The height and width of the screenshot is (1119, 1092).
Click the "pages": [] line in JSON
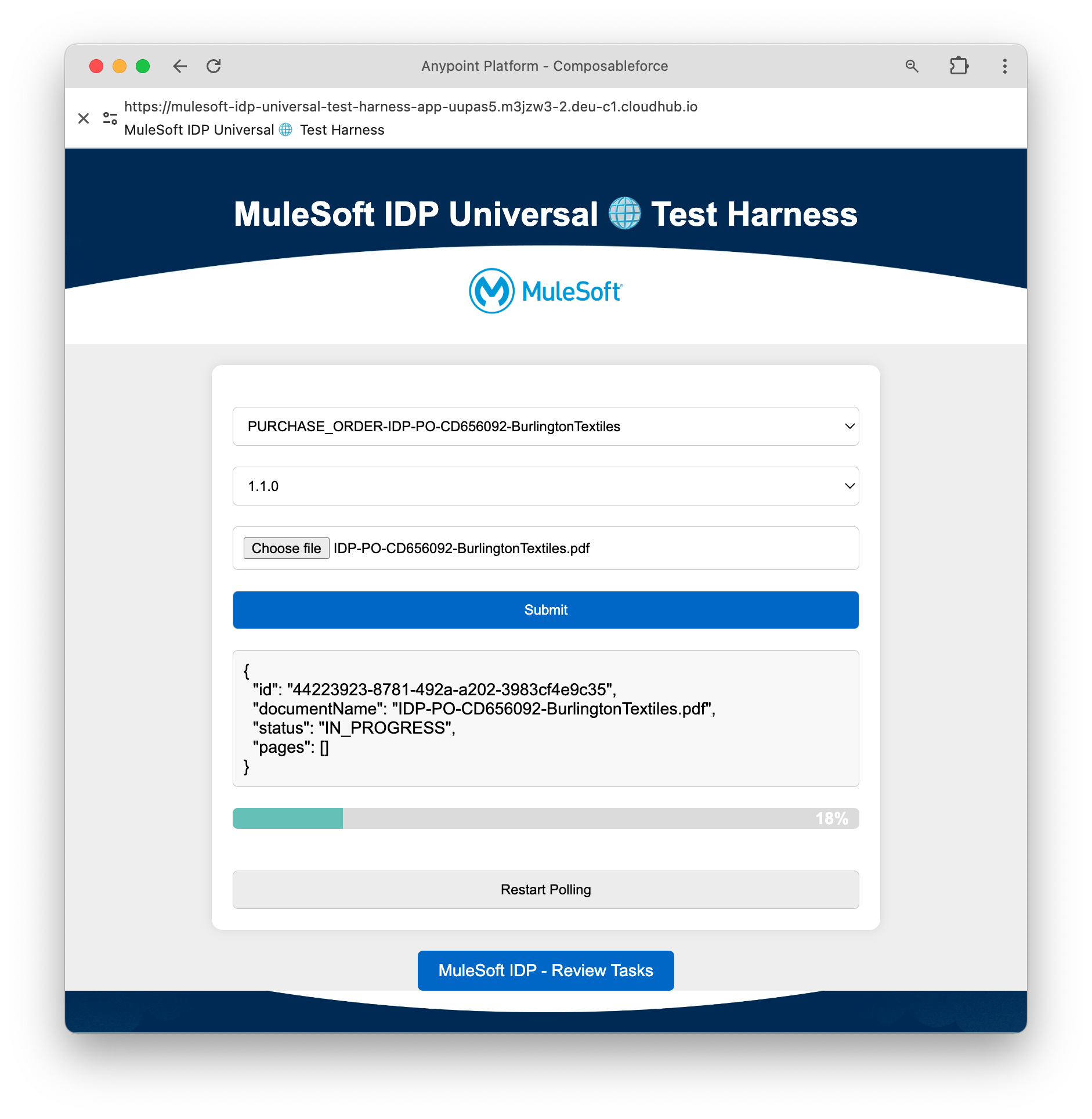[x=291, y=748]
